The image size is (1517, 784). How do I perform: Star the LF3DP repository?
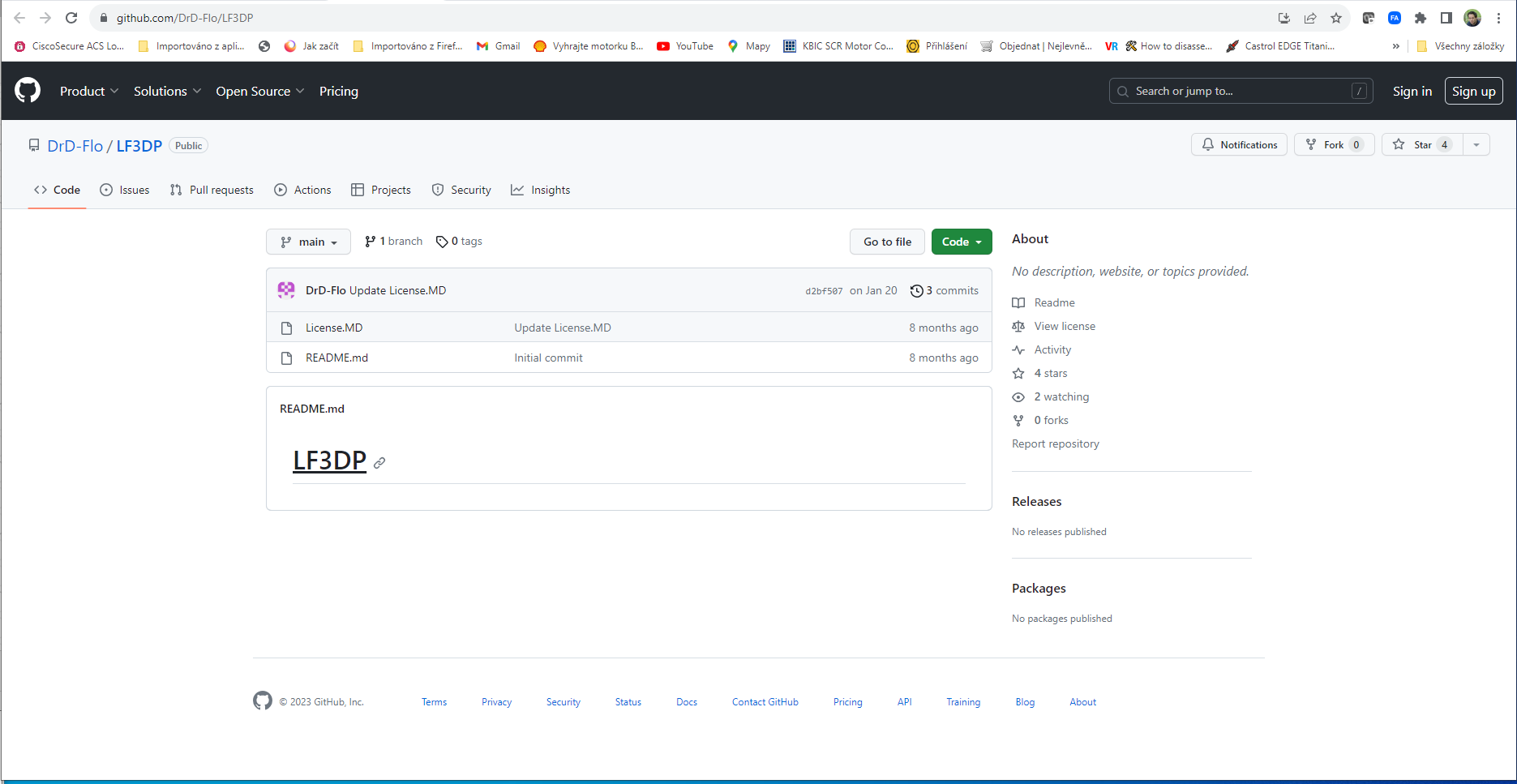pos(1422,145)
